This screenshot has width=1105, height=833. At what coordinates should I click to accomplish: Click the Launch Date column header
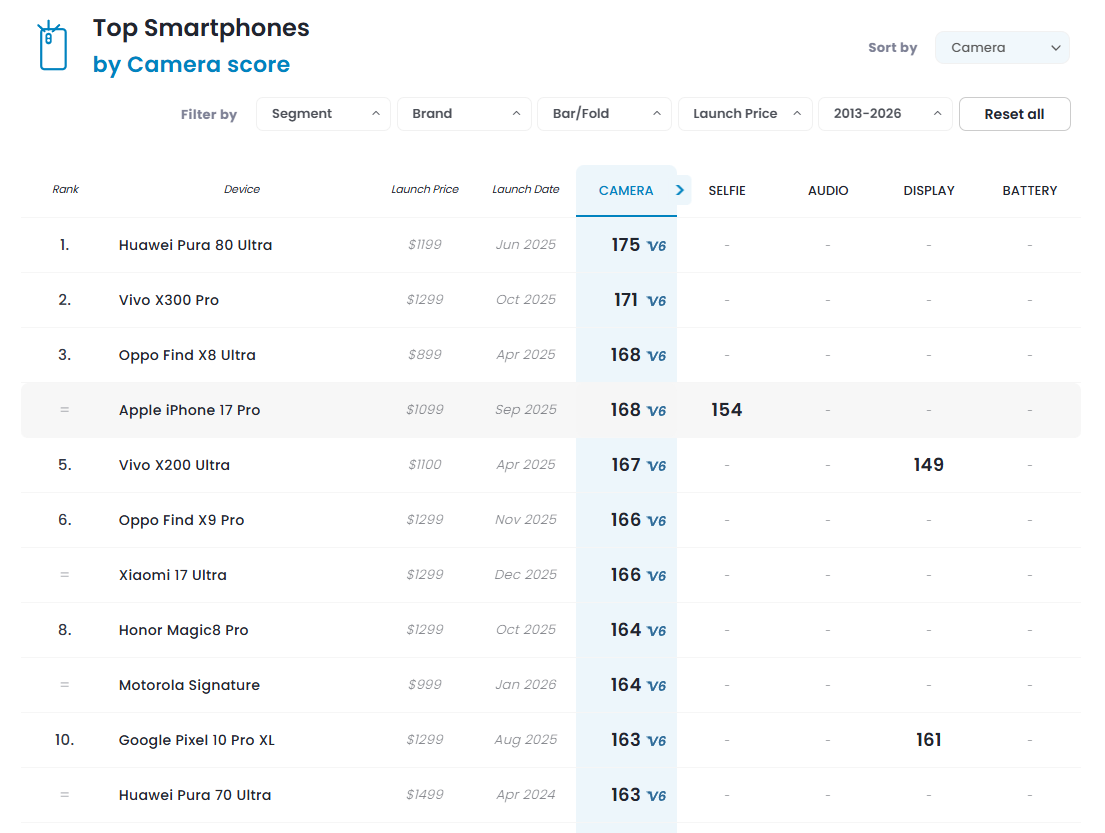pos(526,189)
